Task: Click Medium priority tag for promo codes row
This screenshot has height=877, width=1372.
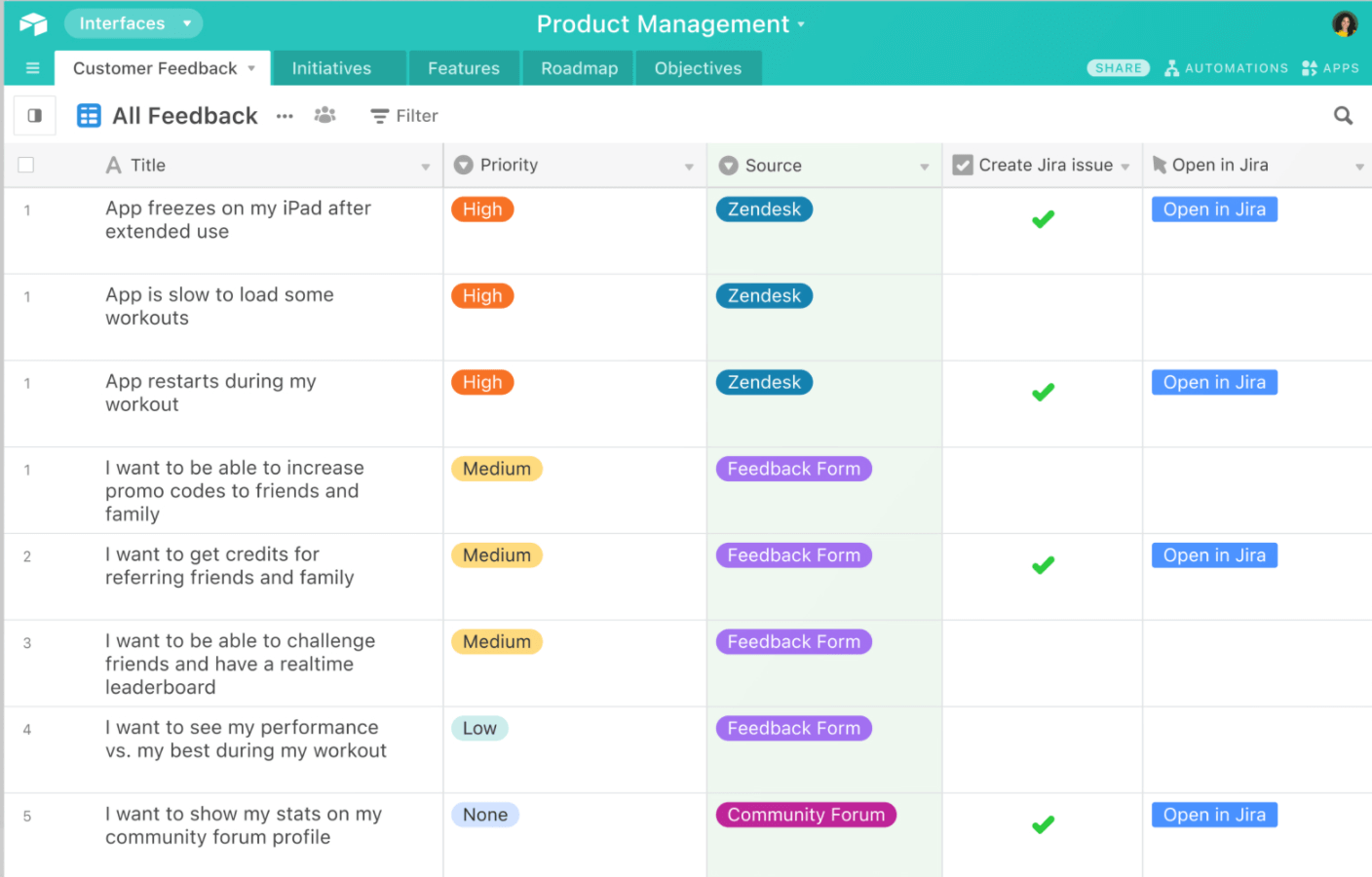Action: (497, 469)
